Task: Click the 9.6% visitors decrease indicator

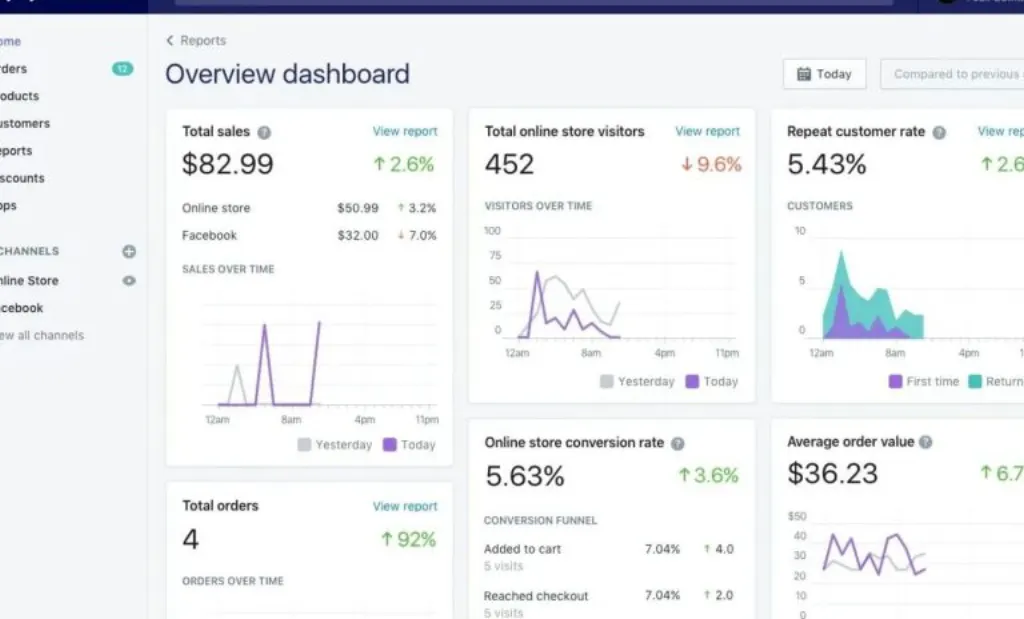Action: [x=711, y=164]
